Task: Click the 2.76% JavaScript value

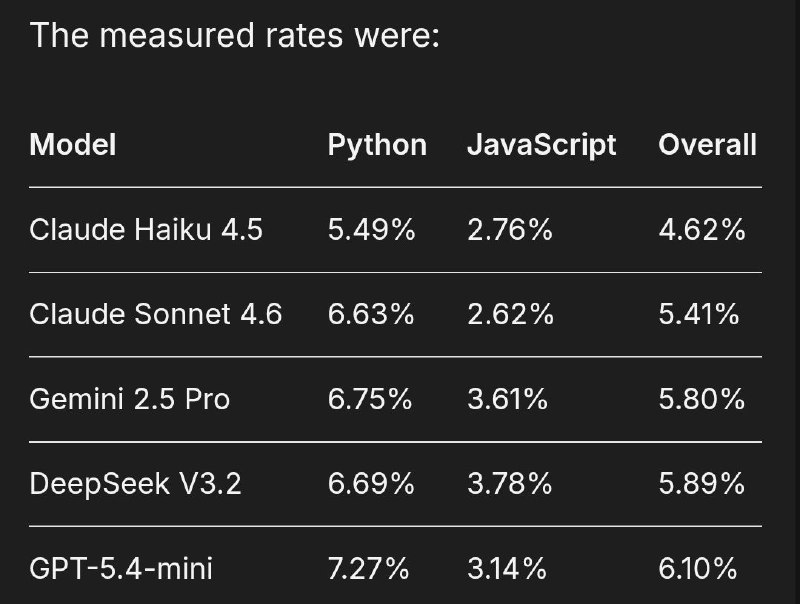Action: tap(510, 230)
